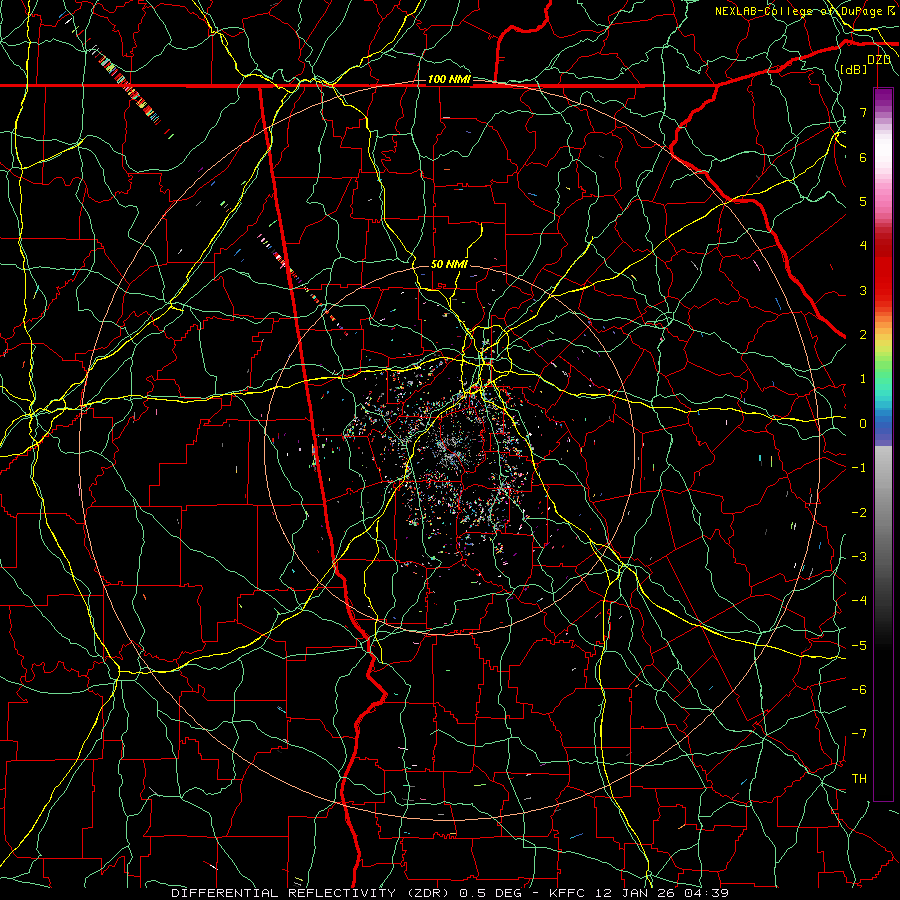Click the -3 dB value on color scale

(x=859, y=557)
